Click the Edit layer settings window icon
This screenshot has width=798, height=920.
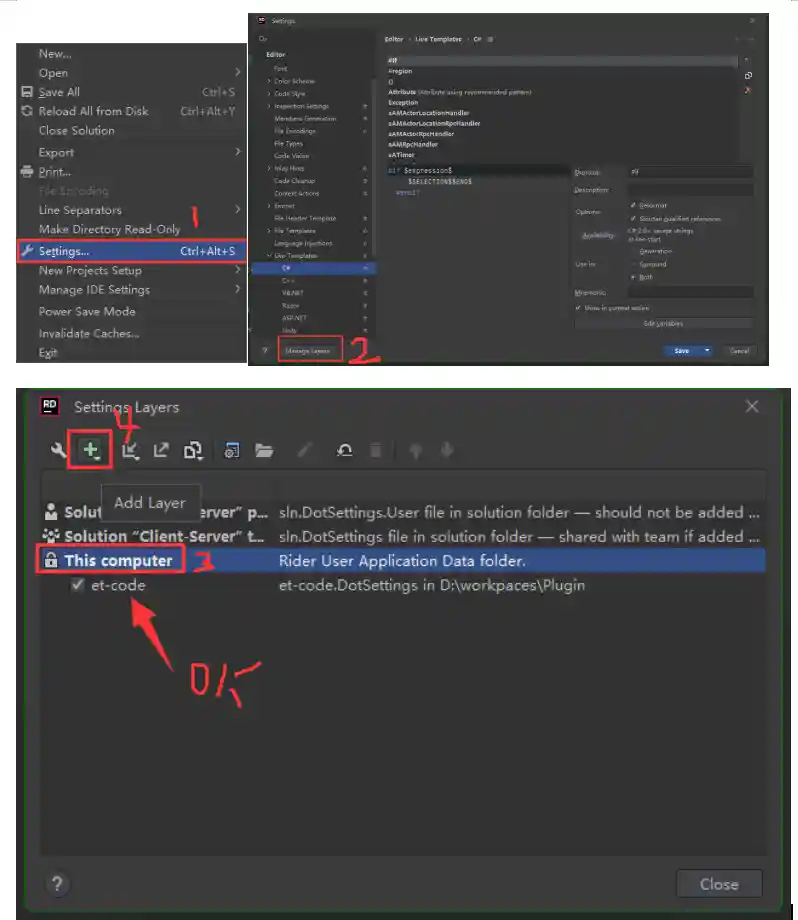[232, 451]
